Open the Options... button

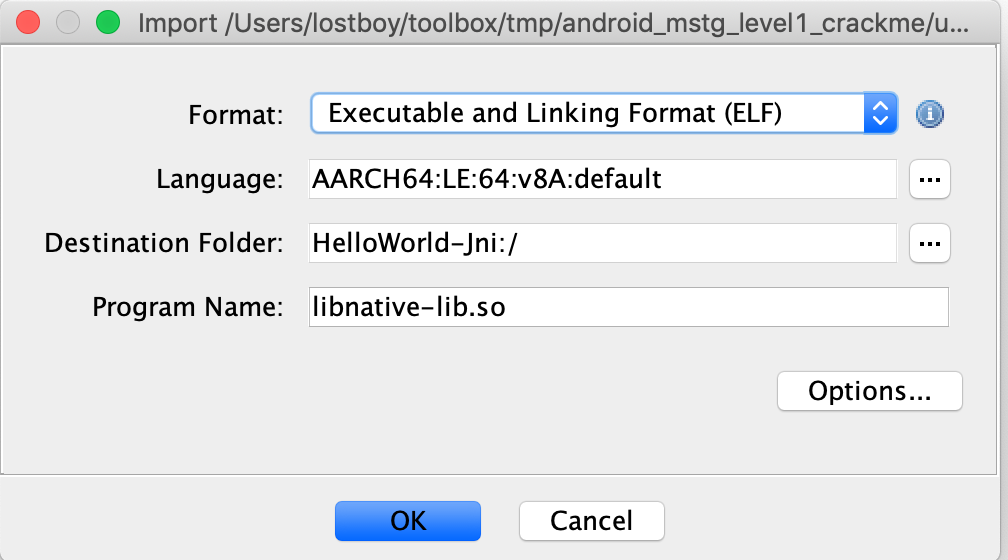pyautogui.click(x=869, y=391)
